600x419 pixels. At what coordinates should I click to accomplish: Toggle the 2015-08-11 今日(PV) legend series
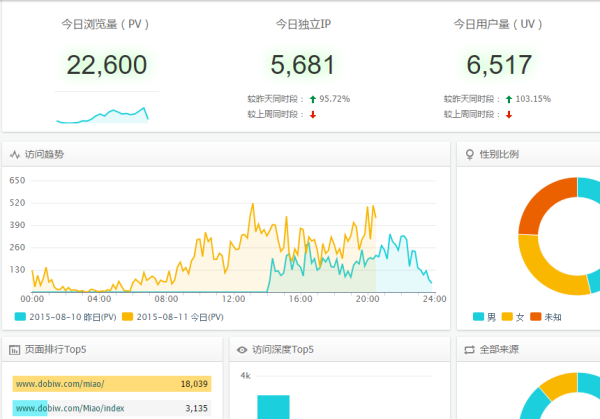coord(173,317)
